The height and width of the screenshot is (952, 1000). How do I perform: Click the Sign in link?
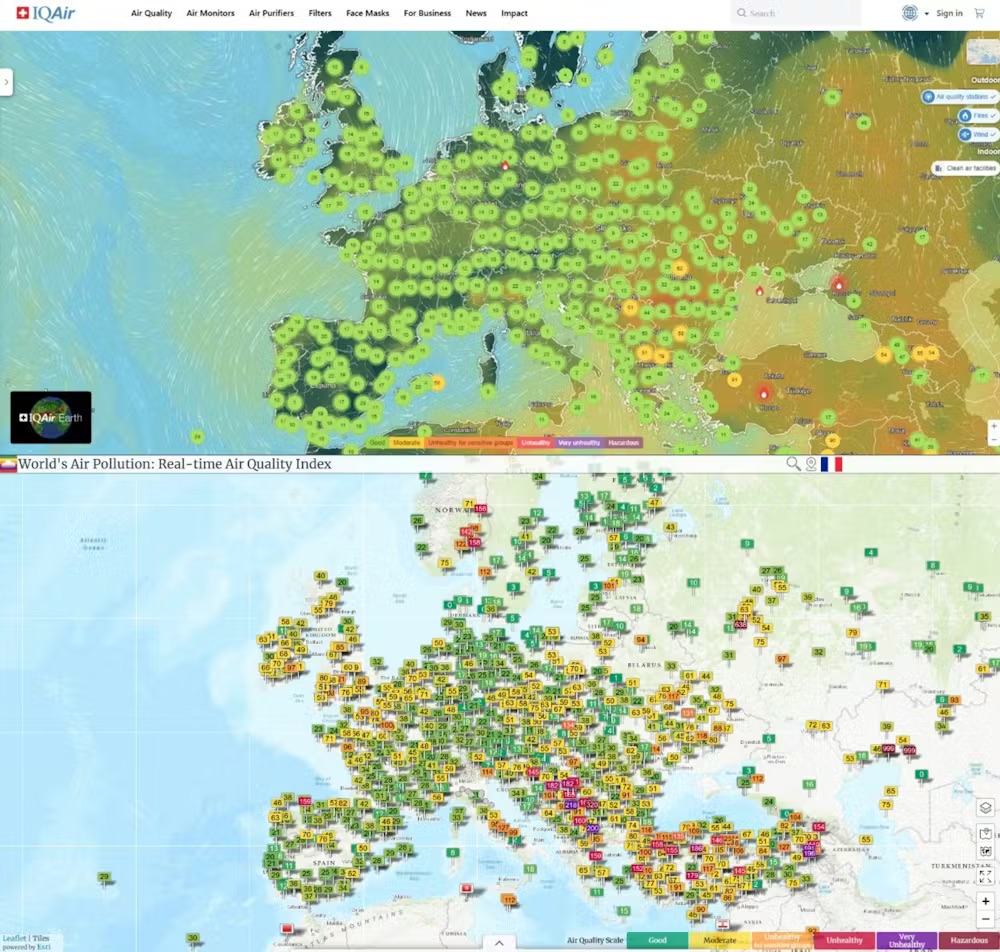[x=949, y=13]
